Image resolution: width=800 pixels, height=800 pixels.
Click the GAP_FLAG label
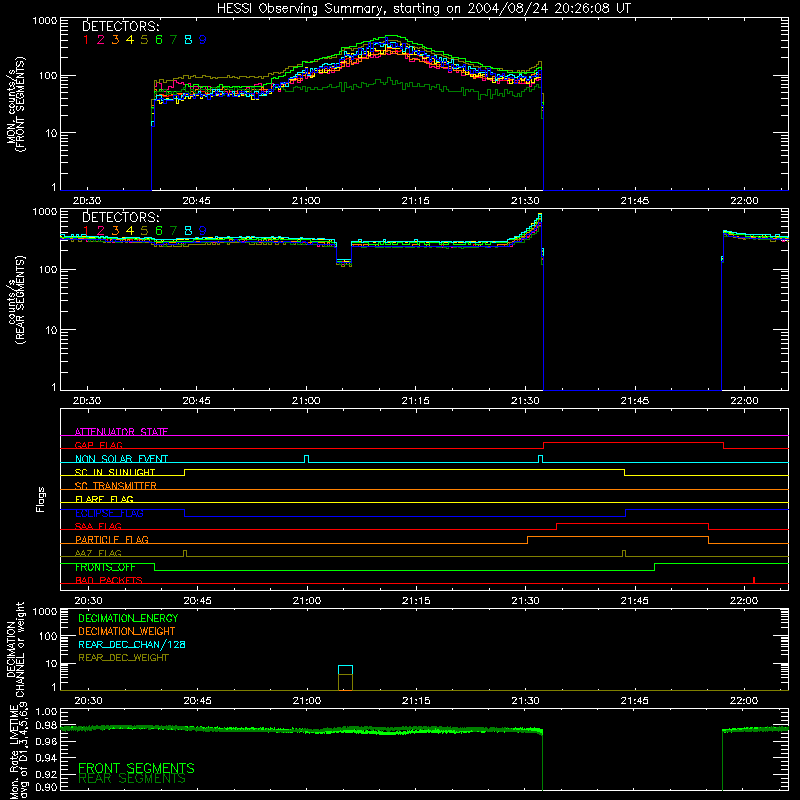98,445
